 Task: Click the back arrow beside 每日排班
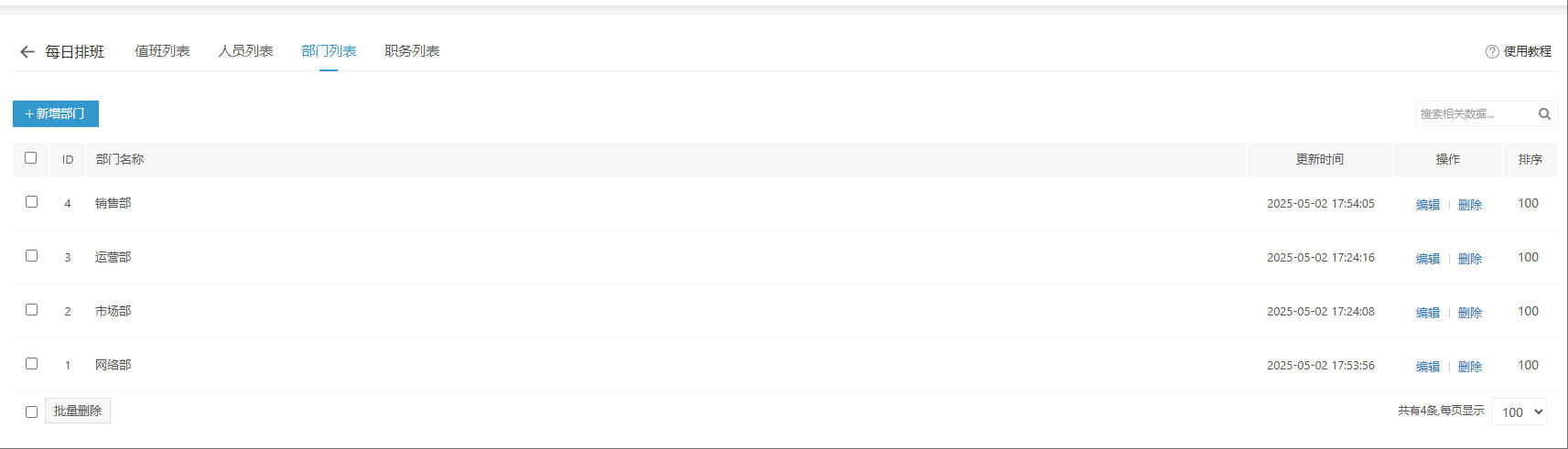tap(27, 52)
